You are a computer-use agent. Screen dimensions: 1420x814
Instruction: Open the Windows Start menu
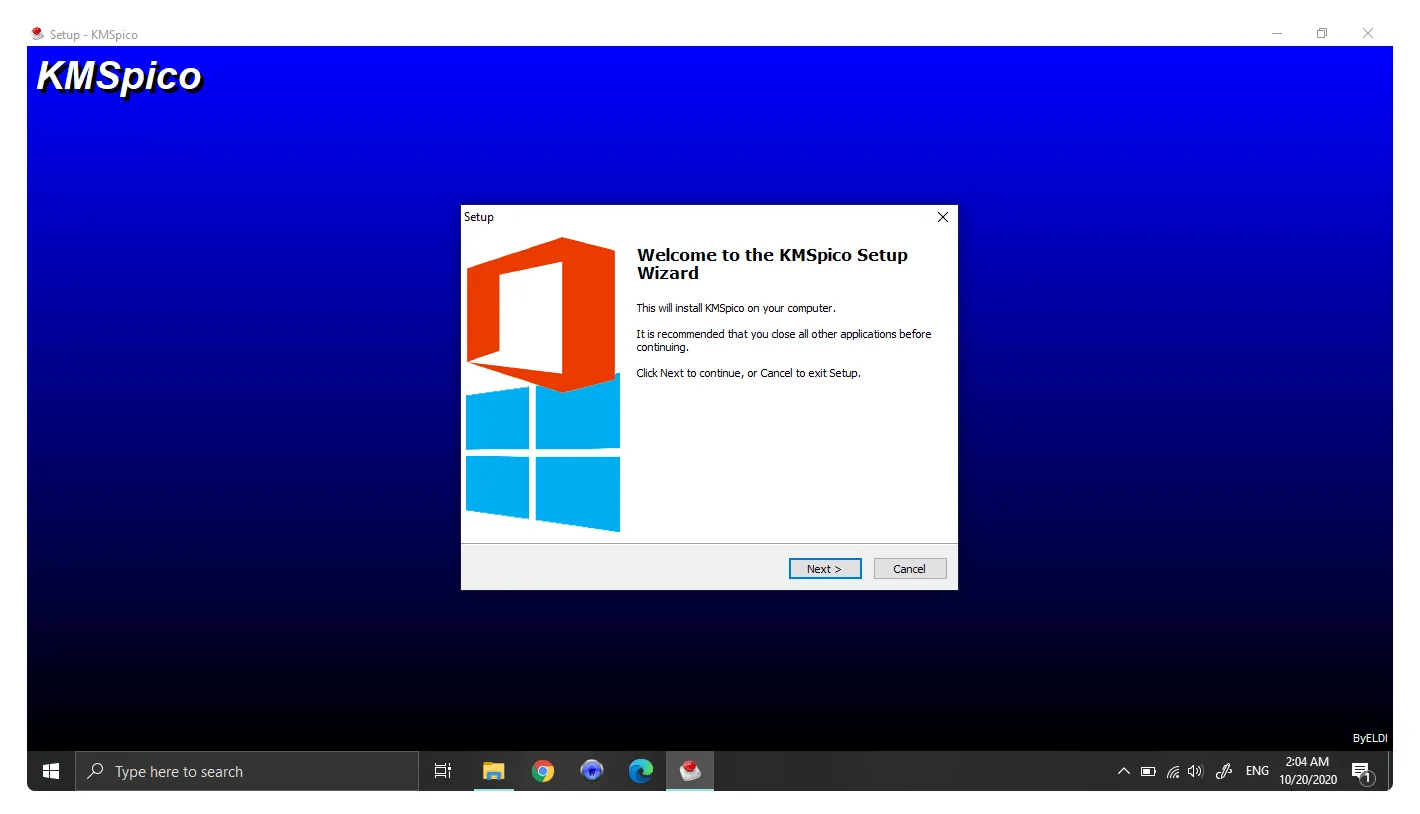pyautogui.click(x=51, y=771)
